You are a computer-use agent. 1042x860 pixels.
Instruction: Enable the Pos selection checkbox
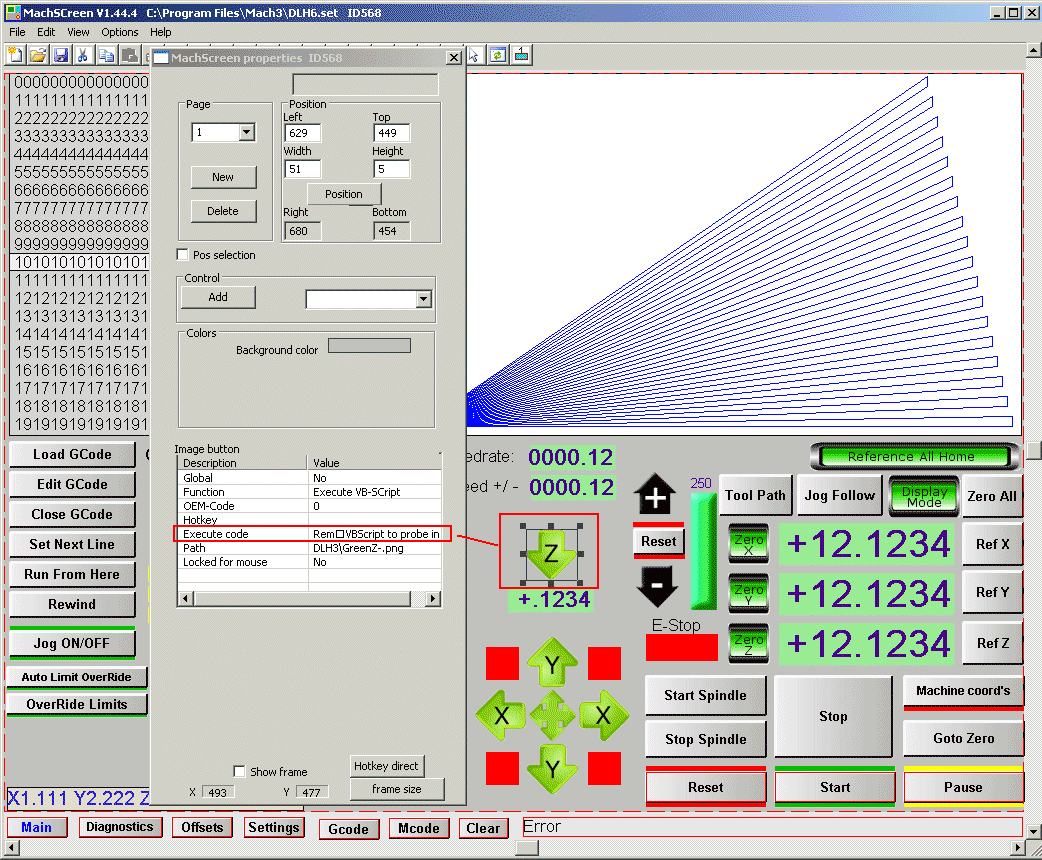pyautogui.click(x=183, y=255)
